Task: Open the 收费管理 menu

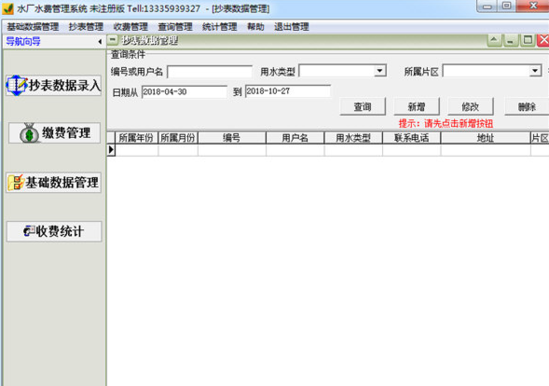Action: pyautogui.click(x=131, y=27)
